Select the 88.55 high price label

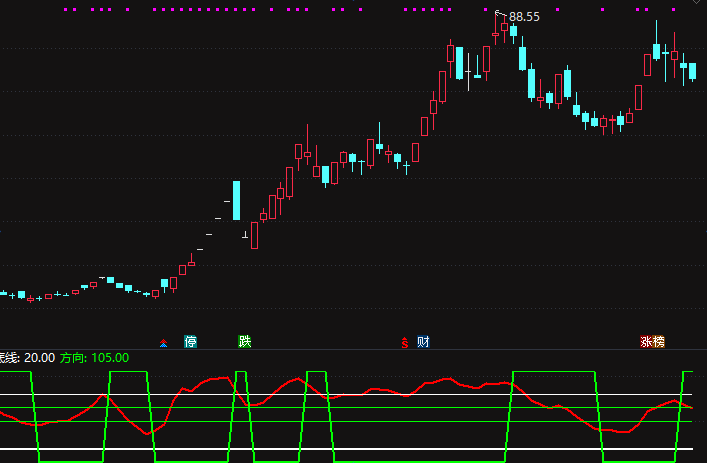(524, 17)
